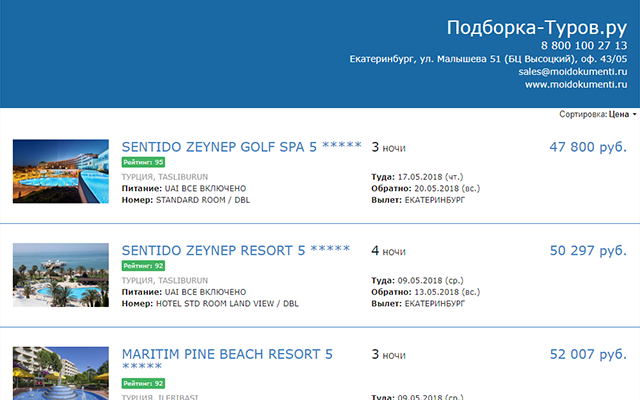Screen dimensions: 640x400
Task: Click the green Рейтинг: 95 badge
Action: (x=143, y=162)
